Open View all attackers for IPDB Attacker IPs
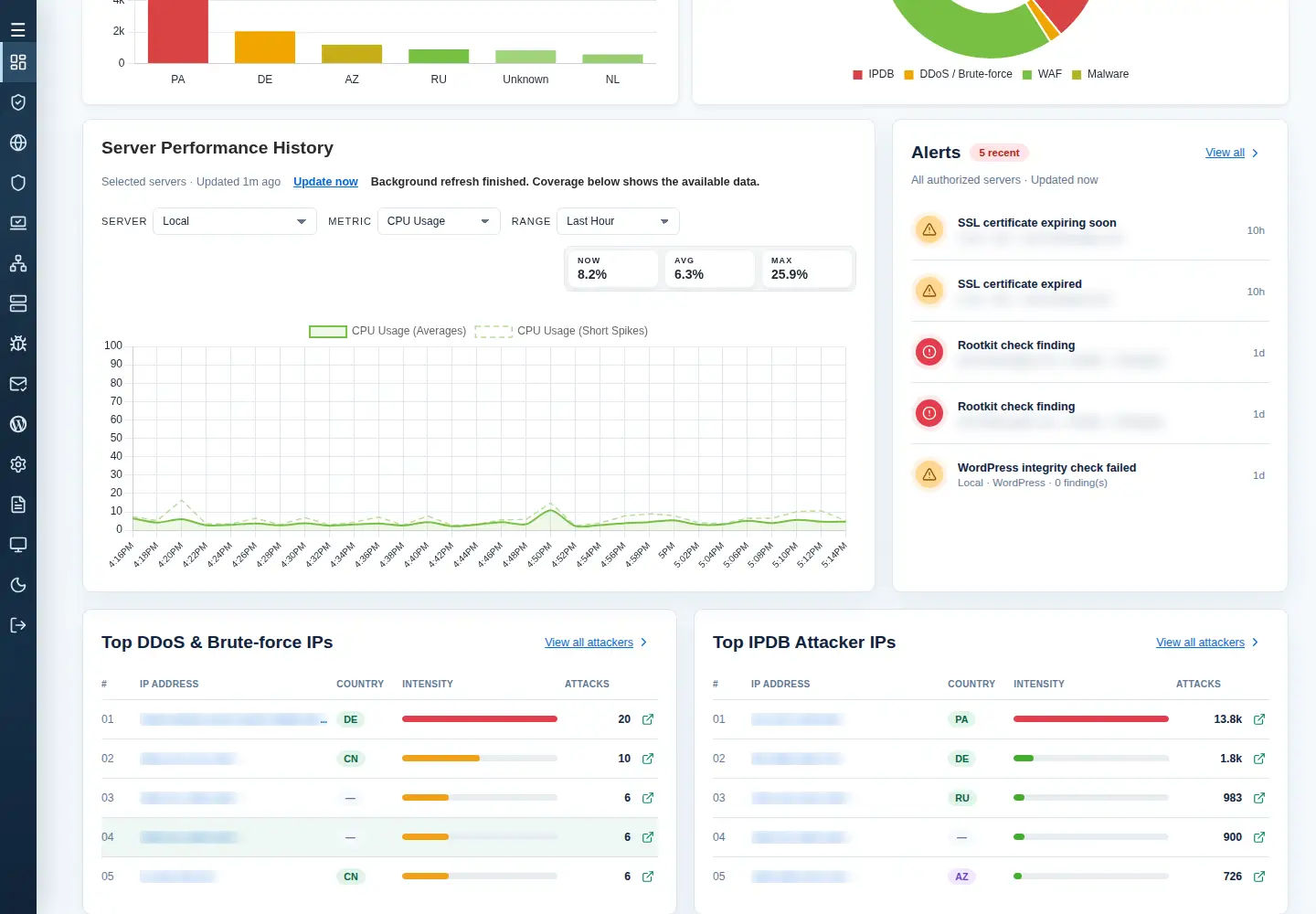This screenshot has height=914, width=1316. pos(1207,643)
